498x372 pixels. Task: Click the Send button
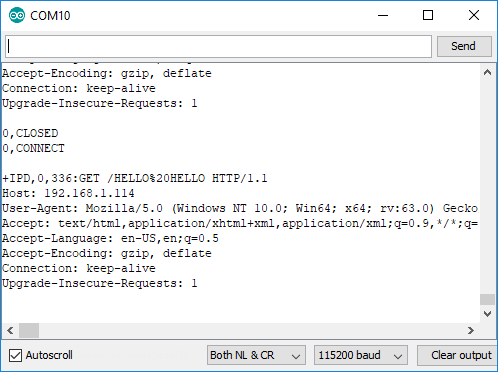pyautogui.click(x=464, y=46)
